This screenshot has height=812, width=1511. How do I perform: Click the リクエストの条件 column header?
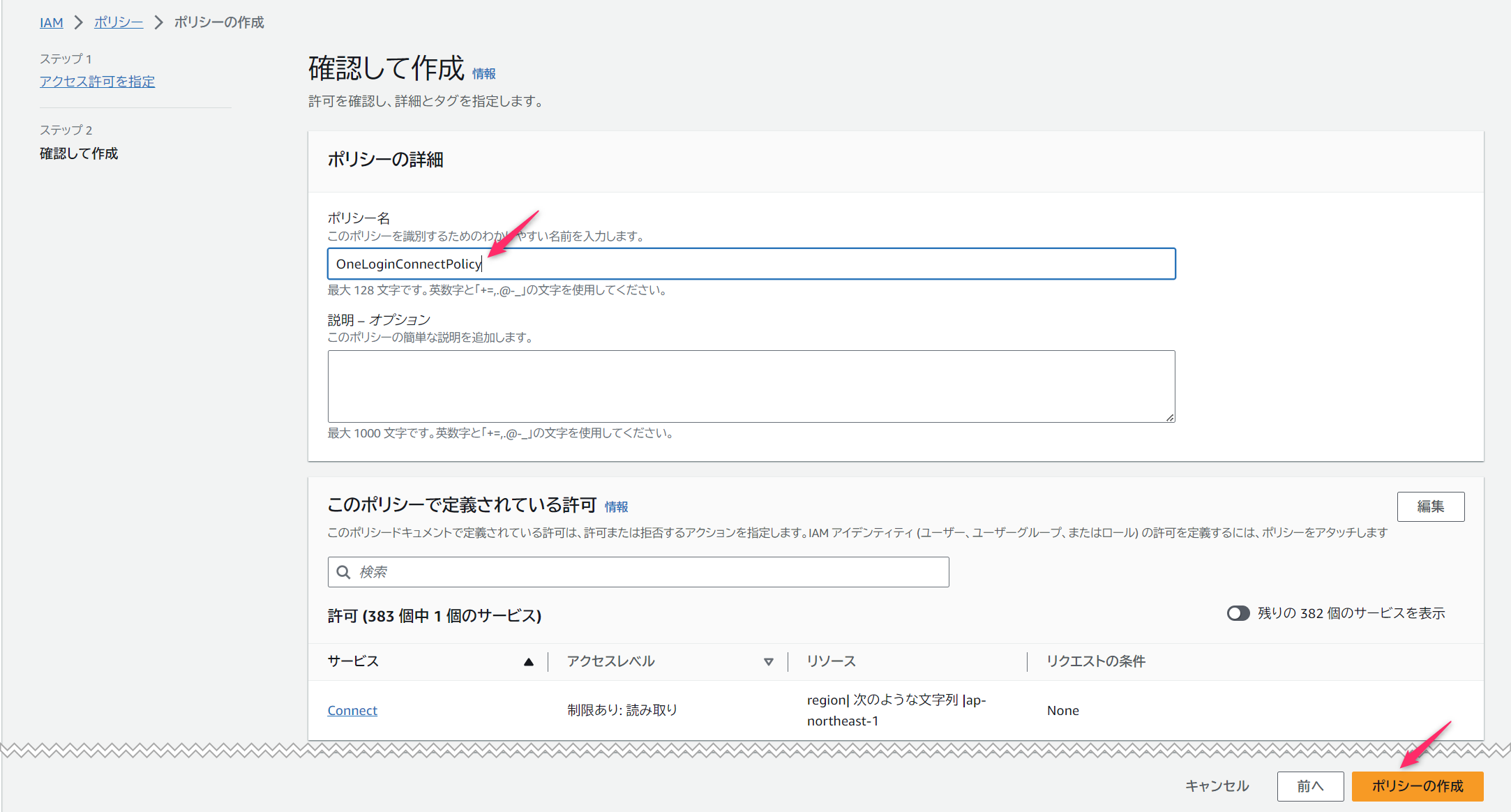coord(1096,661)
